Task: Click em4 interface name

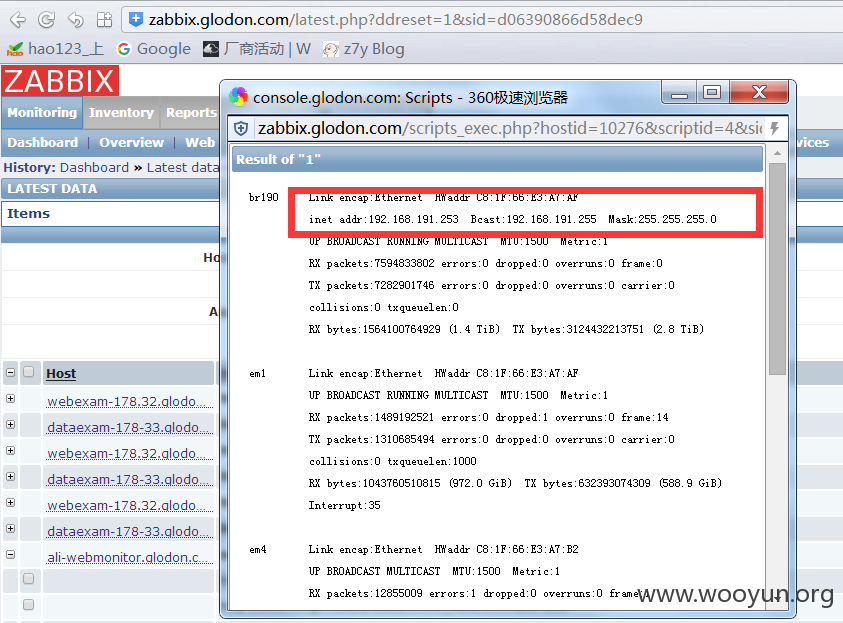Action: (258, 549)
